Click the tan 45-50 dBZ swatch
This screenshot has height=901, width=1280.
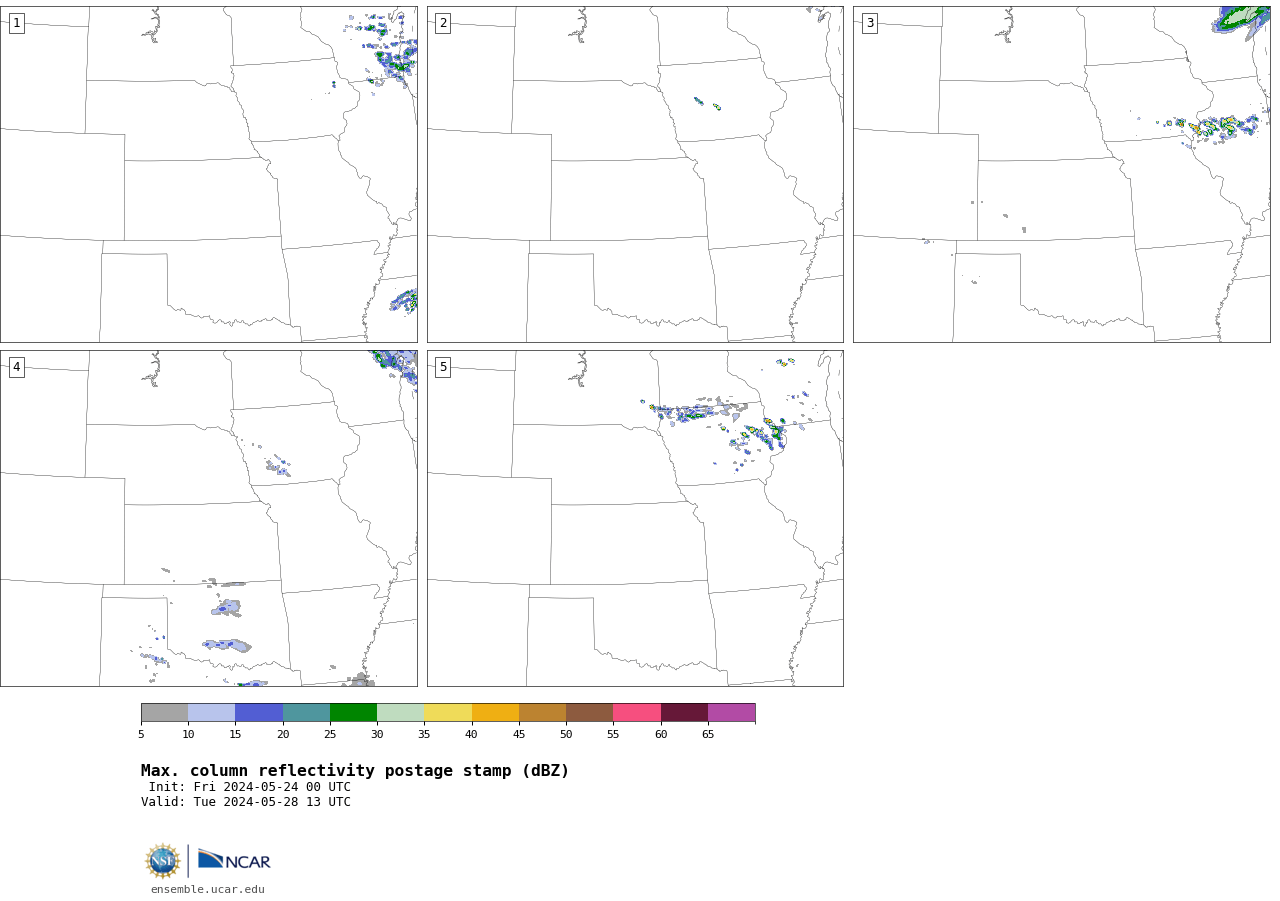click(x=542, y=713)
